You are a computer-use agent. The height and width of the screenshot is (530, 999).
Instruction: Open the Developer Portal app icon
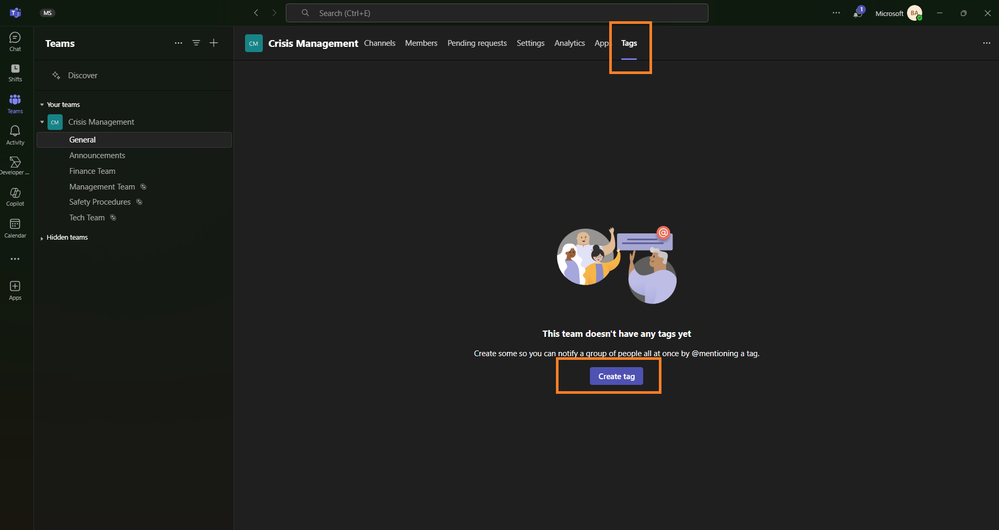[x=15, y=166]
